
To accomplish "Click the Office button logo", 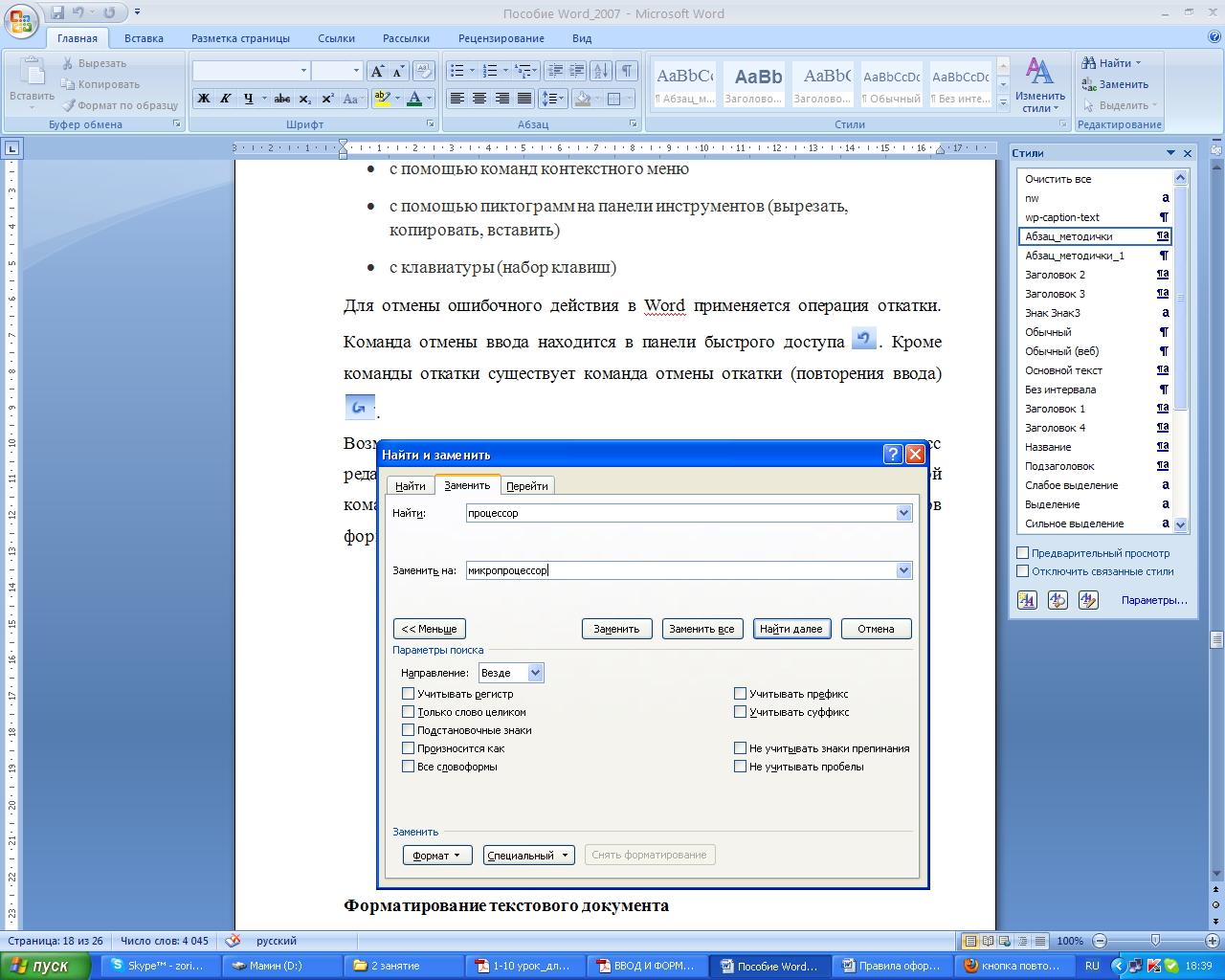I will (x=21, y=19).
